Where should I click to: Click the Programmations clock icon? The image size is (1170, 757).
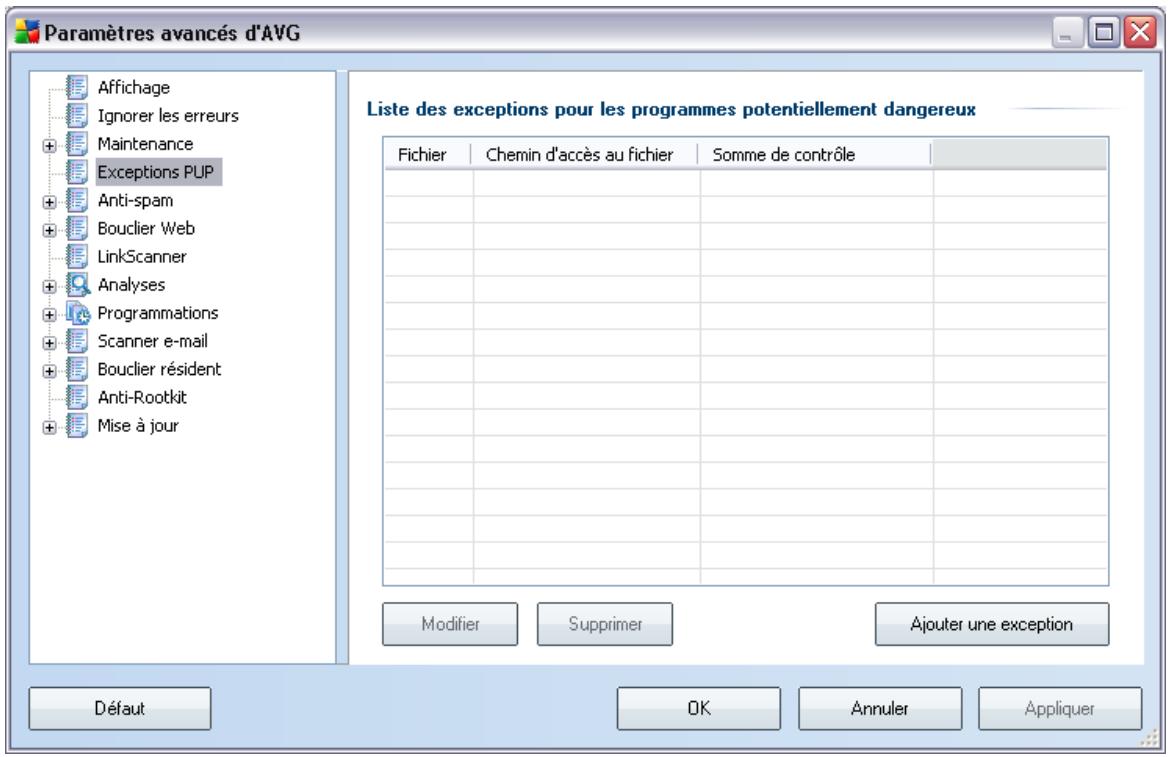coord(78,313)
